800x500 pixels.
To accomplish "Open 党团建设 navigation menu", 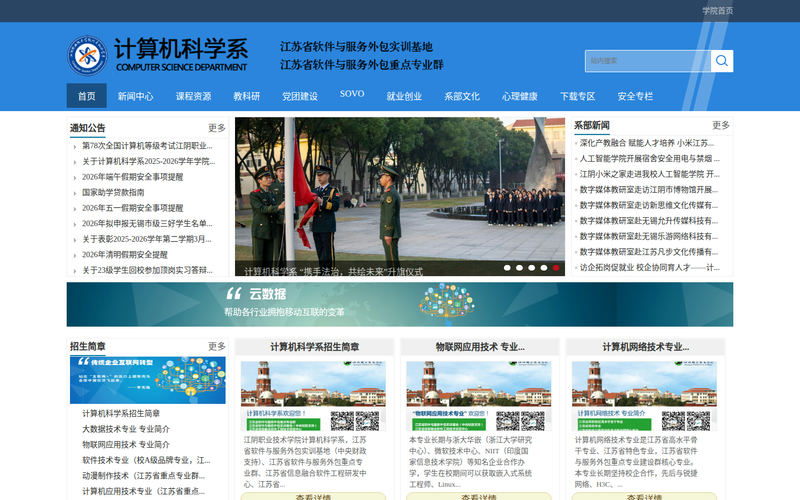I will [x=300, y=96].
